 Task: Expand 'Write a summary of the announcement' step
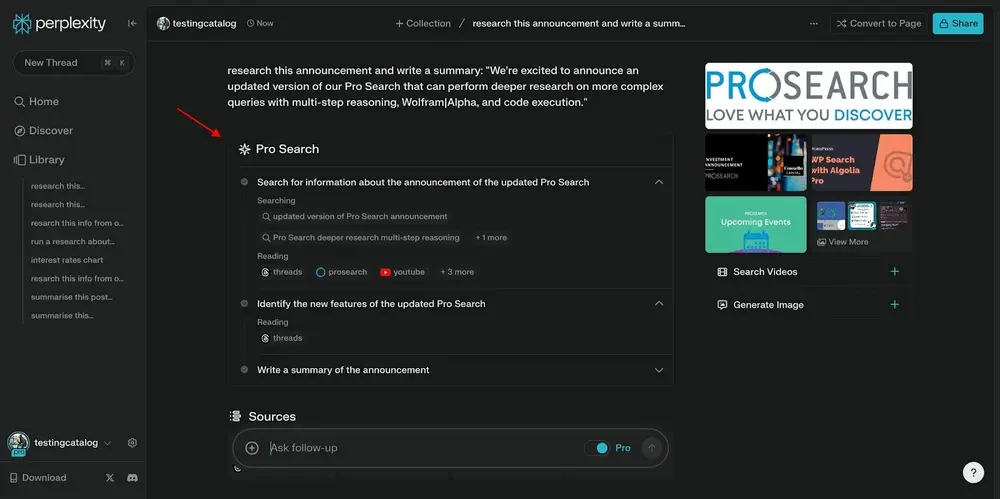click(x=658, y=370)
